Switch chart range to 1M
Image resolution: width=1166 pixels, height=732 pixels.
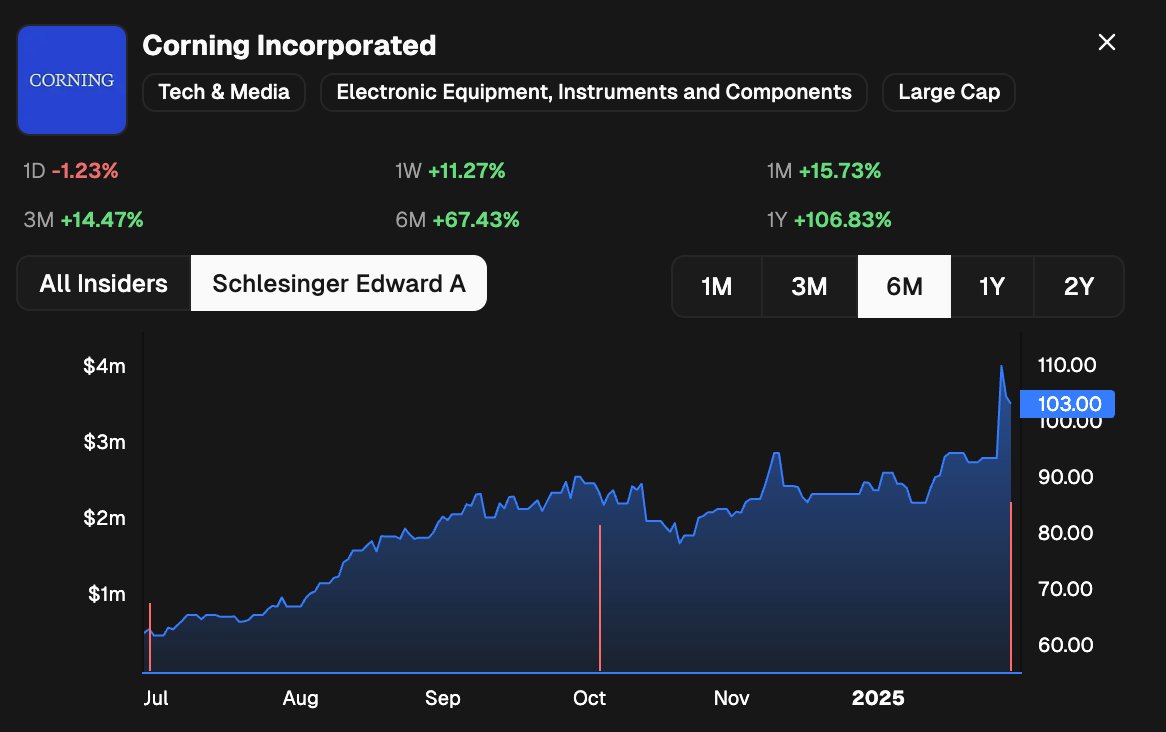717,286
